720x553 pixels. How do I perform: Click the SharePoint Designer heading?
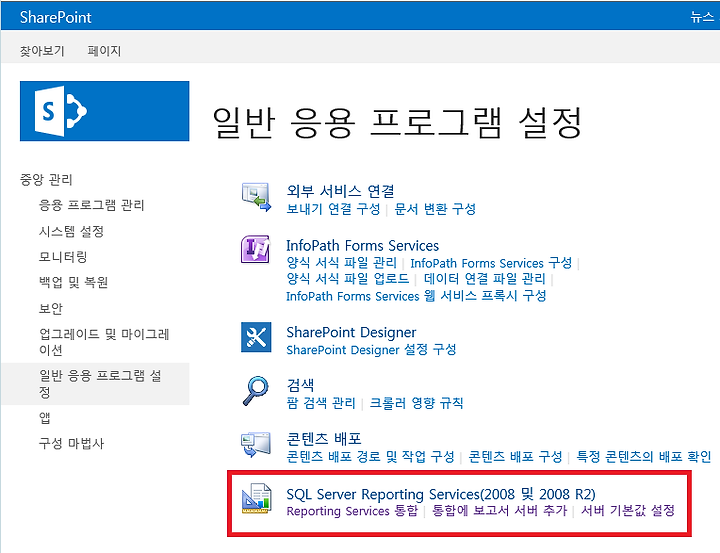pyautogui.click(x=351, y=332)
